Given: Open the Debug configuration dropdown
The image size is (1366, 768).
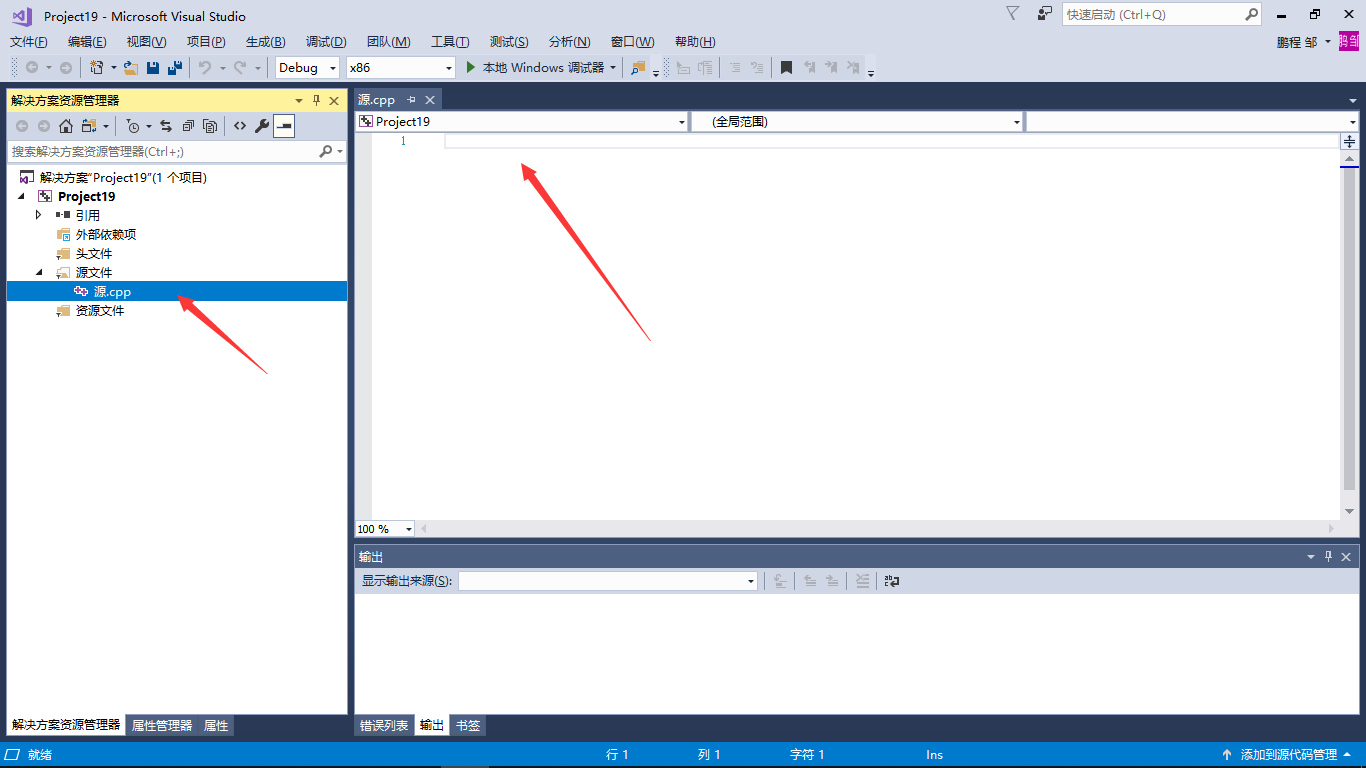Looking at the screenshot, I should point(306,67).
